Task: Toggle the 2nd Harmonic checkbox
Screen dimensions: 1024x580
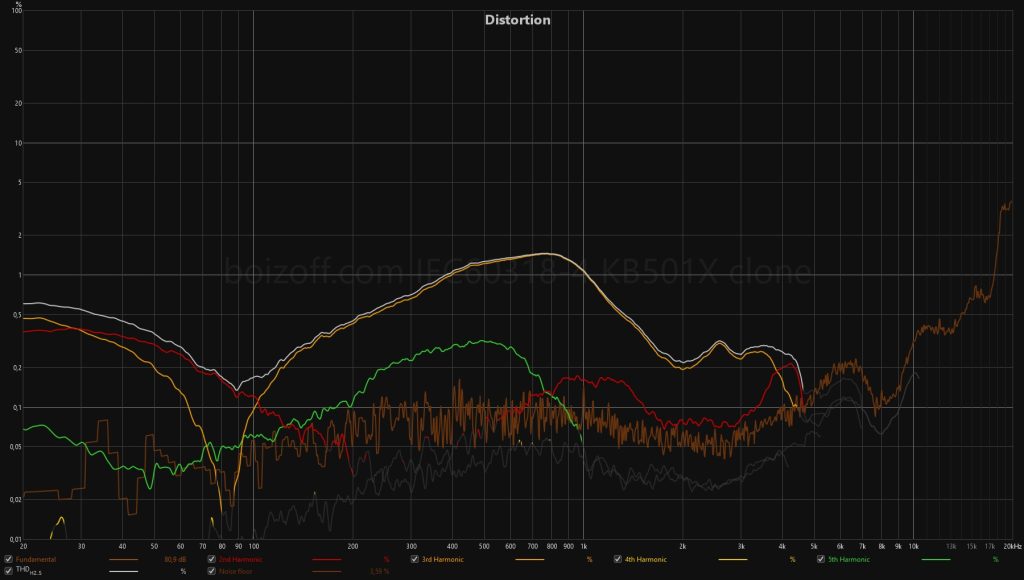Action: click(212, 559)
